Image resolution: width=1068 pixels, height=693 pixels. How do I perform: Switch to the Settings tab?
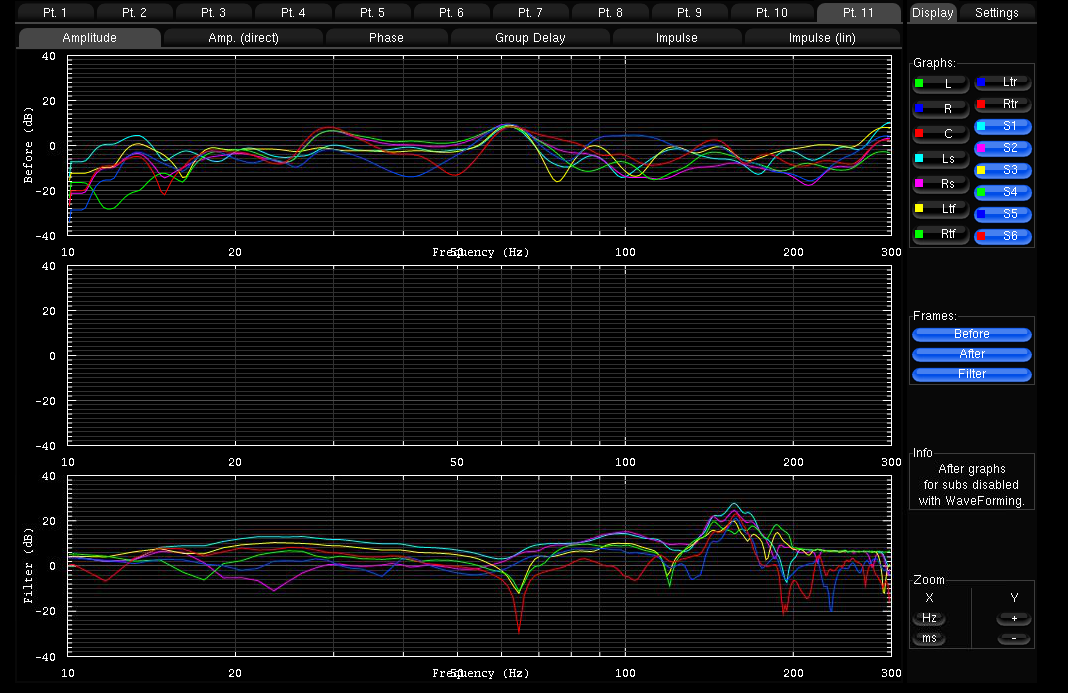(x=996, y=13)
